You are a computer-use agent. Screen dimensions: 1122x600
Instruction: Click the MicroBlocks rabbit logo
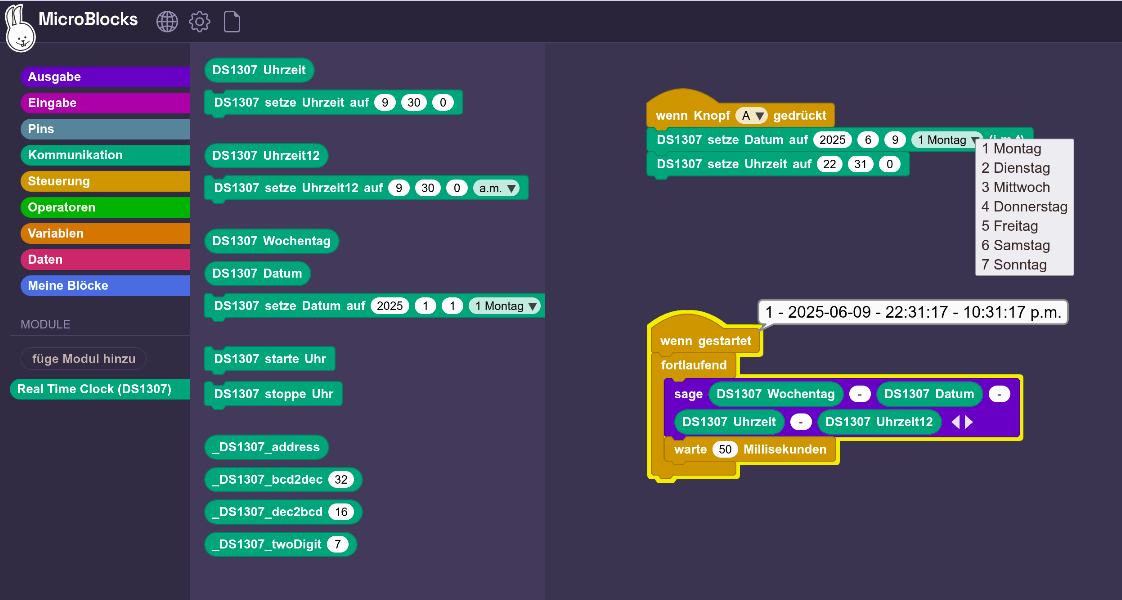coord(20,29)
